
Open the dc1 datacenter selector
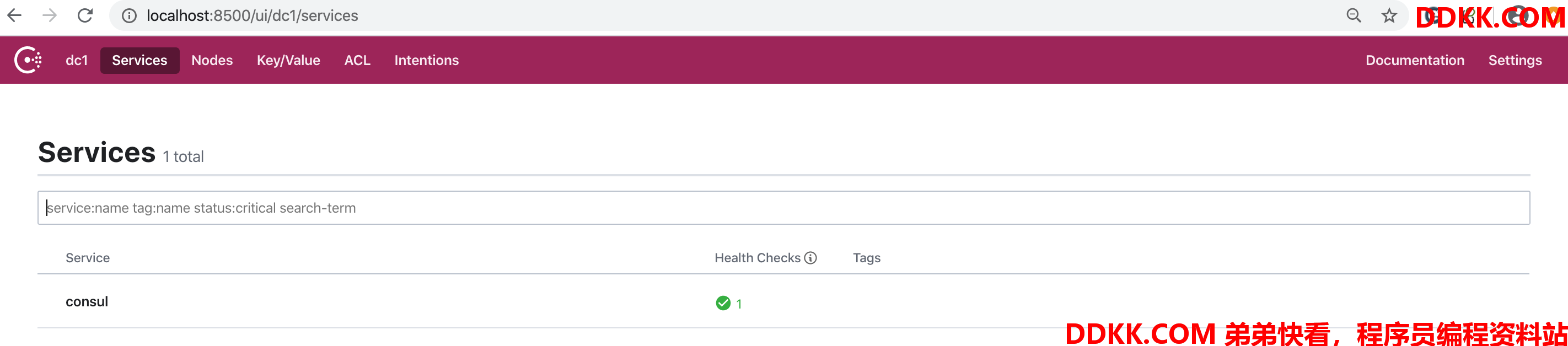pos(77,60)
